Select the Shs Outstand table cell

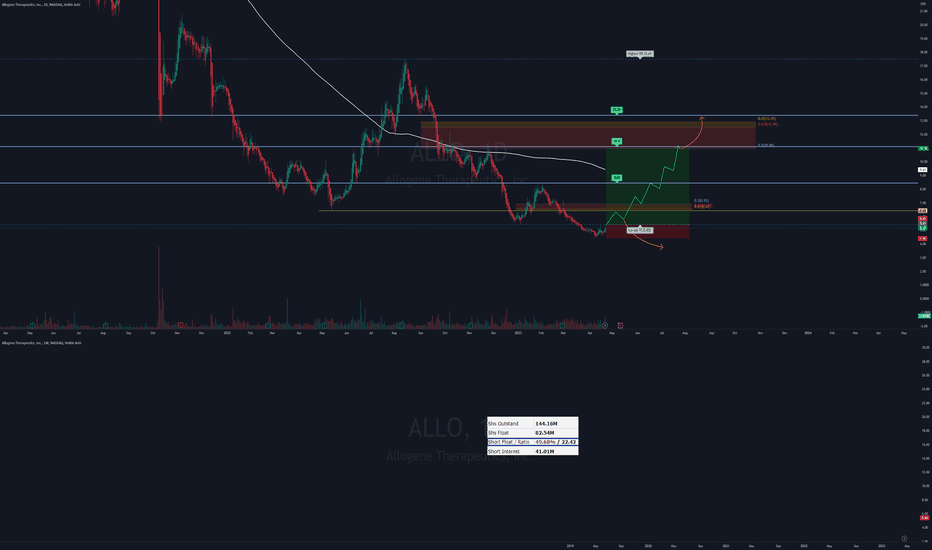[510, 424]
